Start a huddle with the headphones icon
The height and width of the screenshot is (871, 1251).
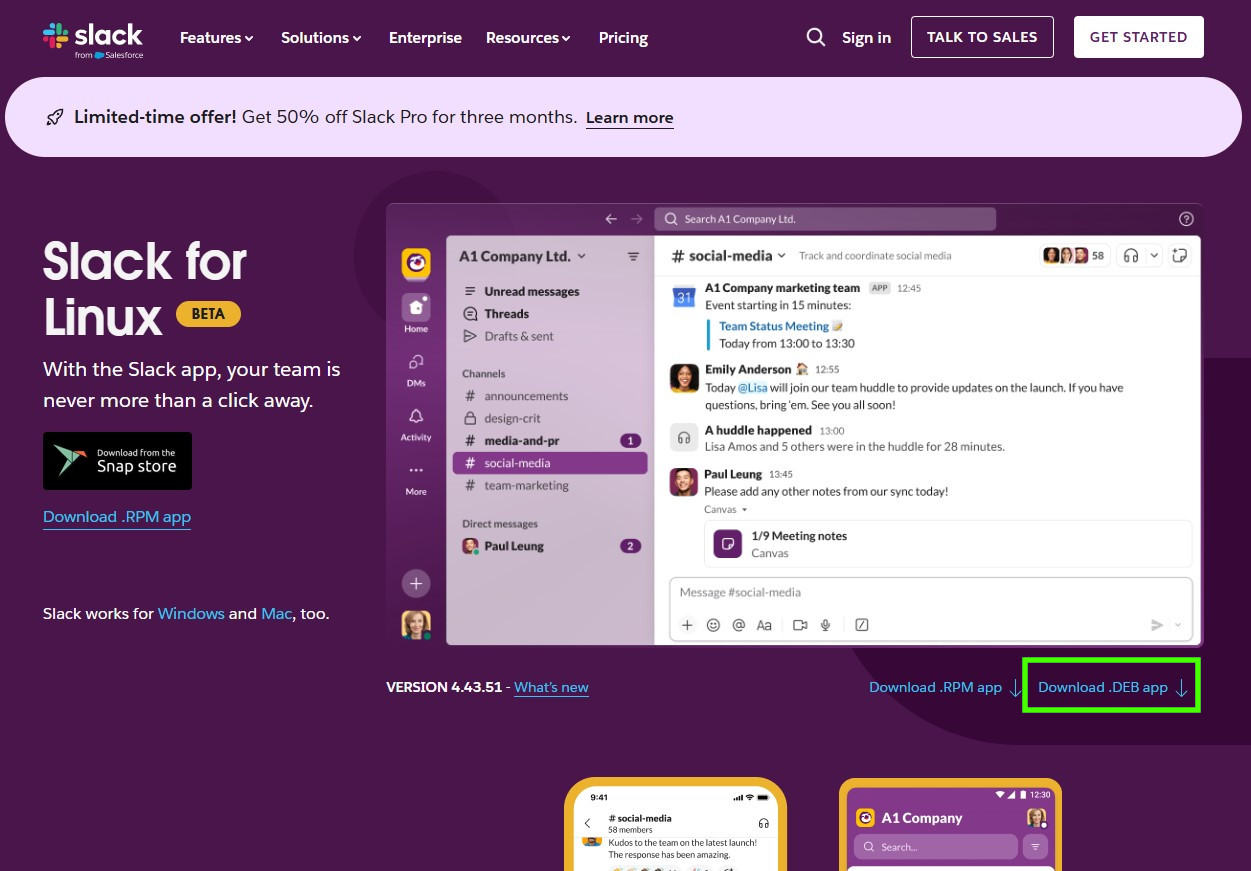click(1131, 255)
